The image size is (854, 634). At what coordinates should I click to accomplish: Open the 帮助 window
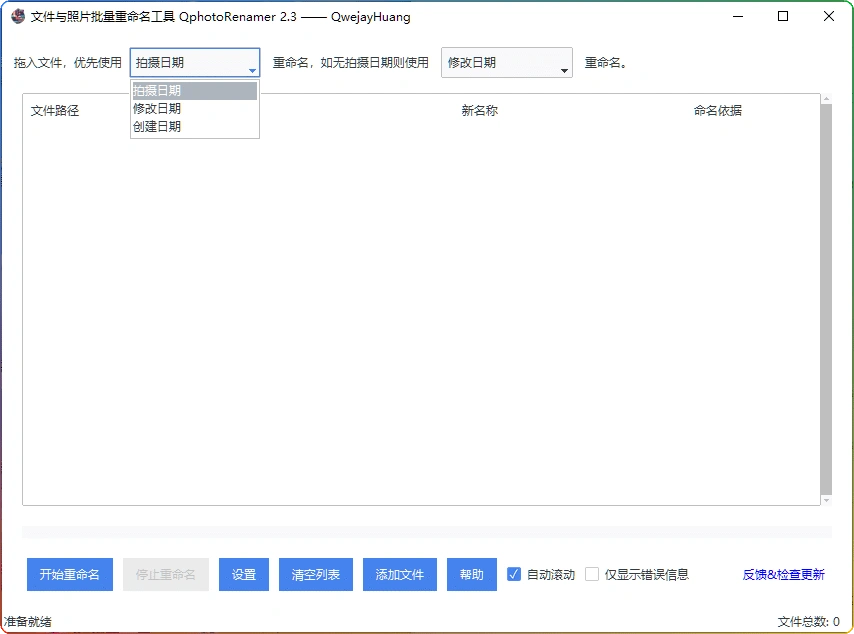[471, 574]
